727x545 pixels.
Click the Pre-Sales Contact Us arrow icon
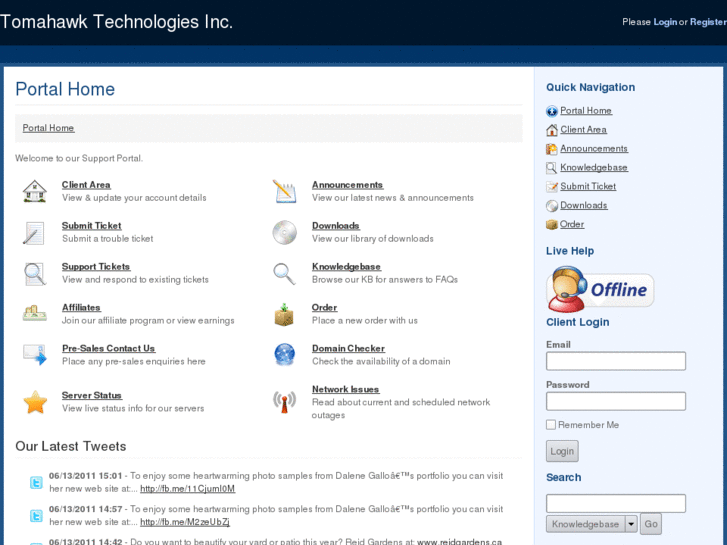(x=35, y=354)
